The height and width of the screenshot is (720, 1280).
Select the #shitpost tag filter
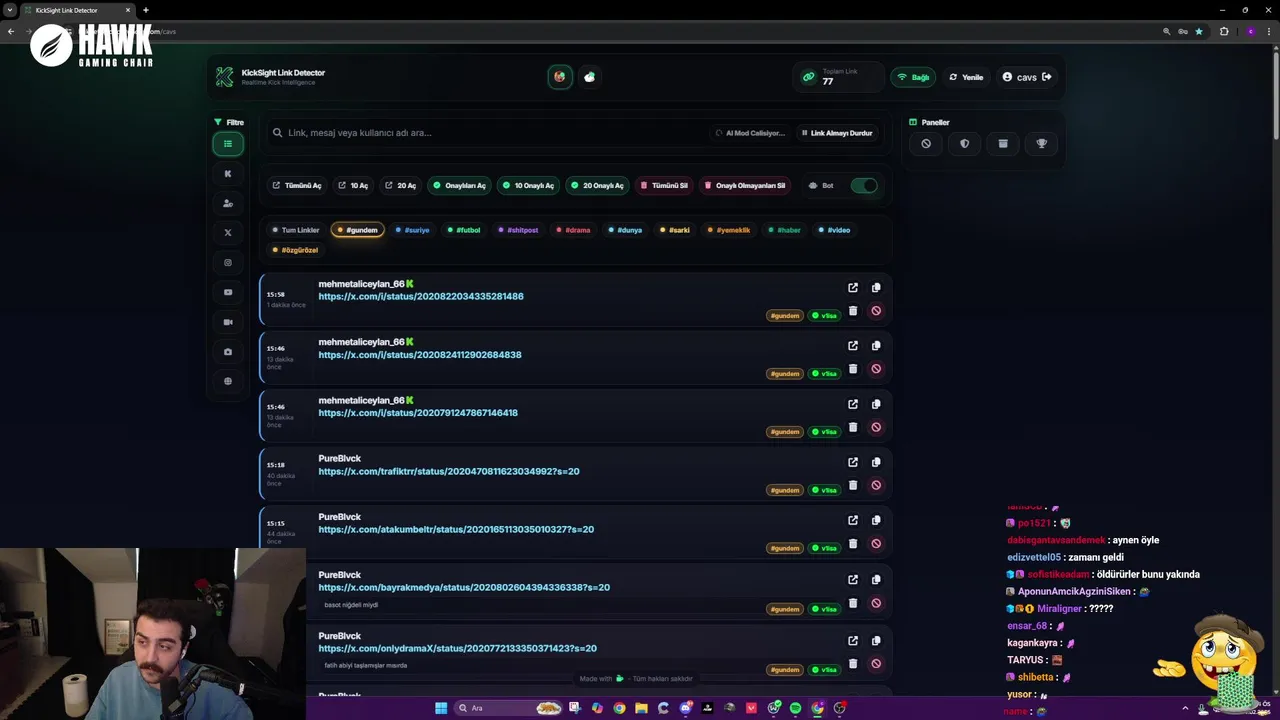(518, 230)
